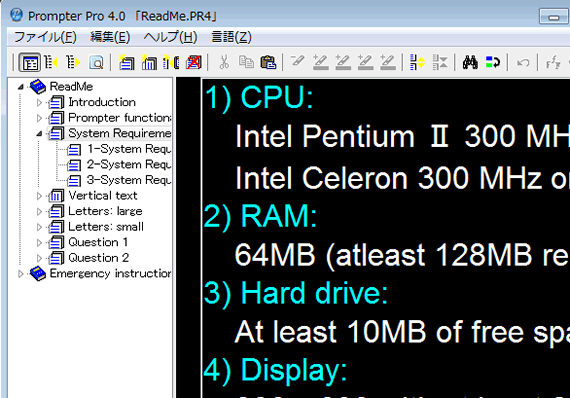The width and height of the screenshot is (570, 398).
Task: Click the '2) RAM:' heading line
Action: [x=260, y=216]
